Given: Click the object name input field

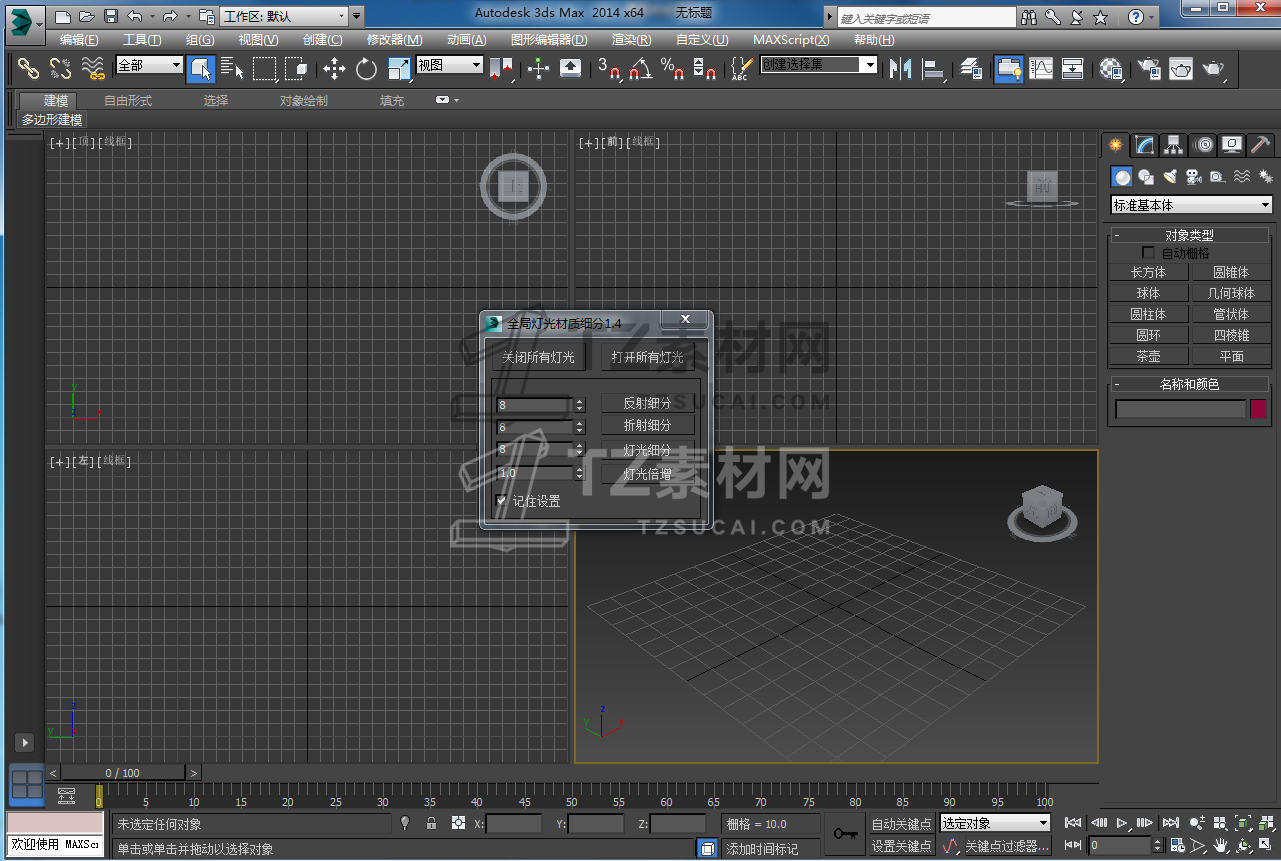Looking at the screenshot, I should [x=1181, y=409].
